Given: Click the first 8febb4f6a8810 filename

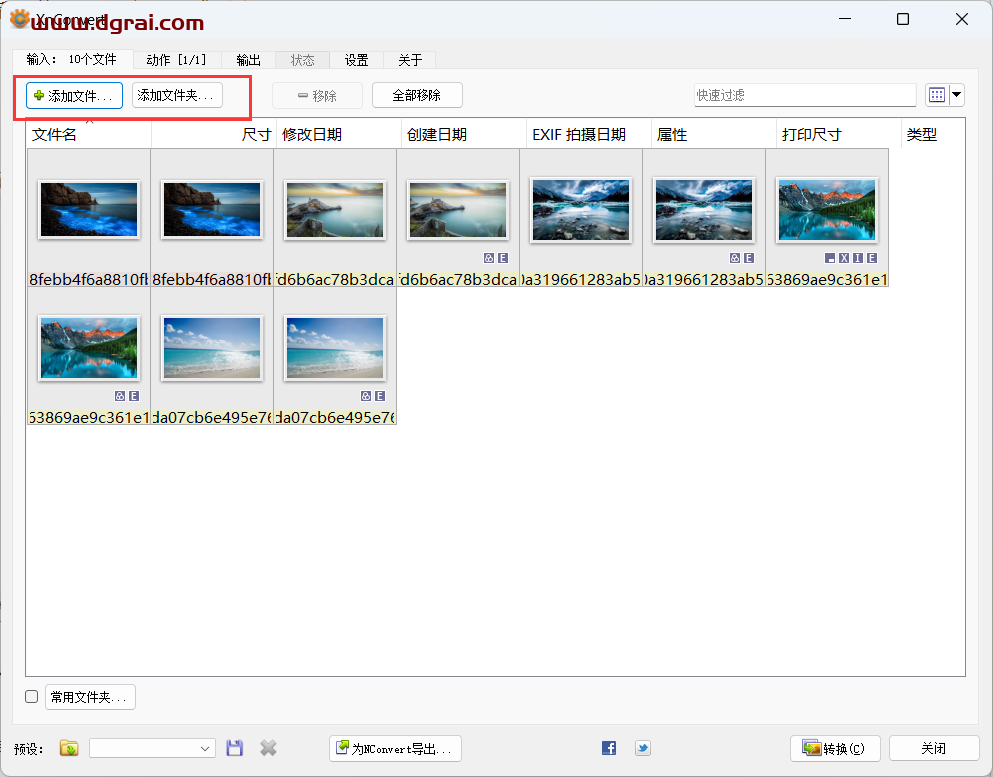Looking at the screenshot, I should (89, 279).
